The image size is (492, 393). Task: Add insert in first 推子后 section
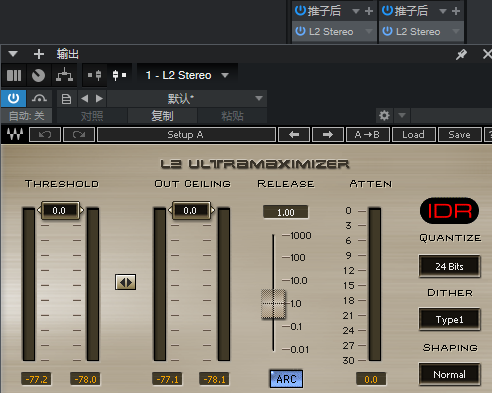pyautogui.click(x=369, y=11)
